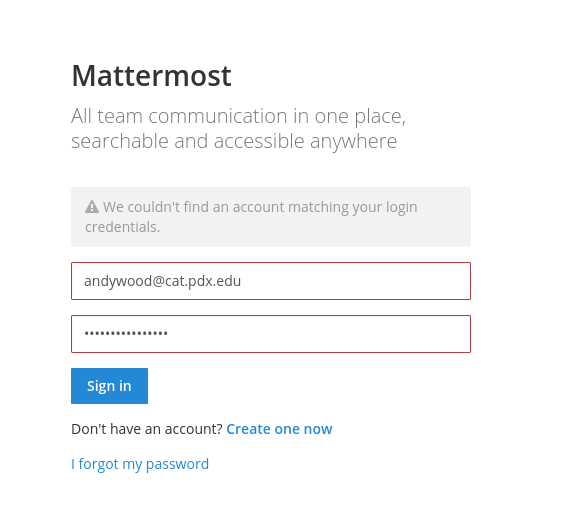The height and width of the screenshot is (529, 587).
Task: Click the gray login error alert box
Action: coord(271,217)
